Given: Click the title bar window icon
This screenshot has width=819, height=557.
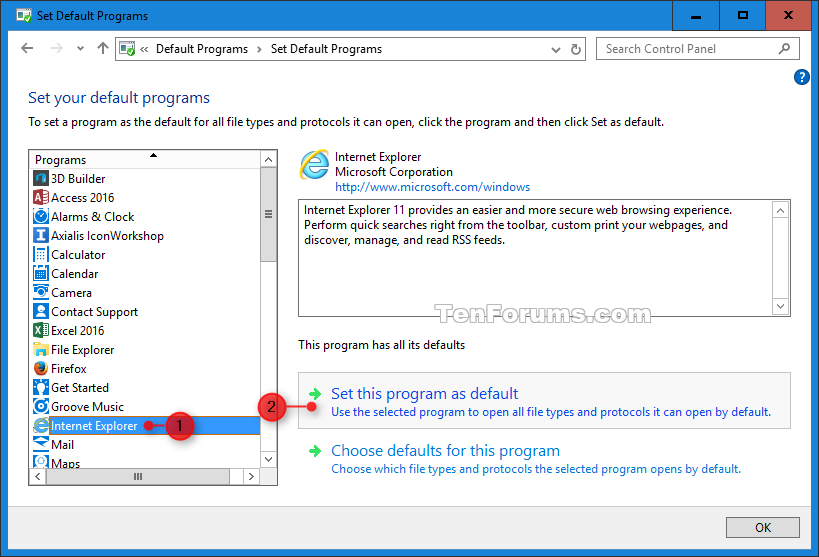Looking at the screenshot, I should point(24,16).
